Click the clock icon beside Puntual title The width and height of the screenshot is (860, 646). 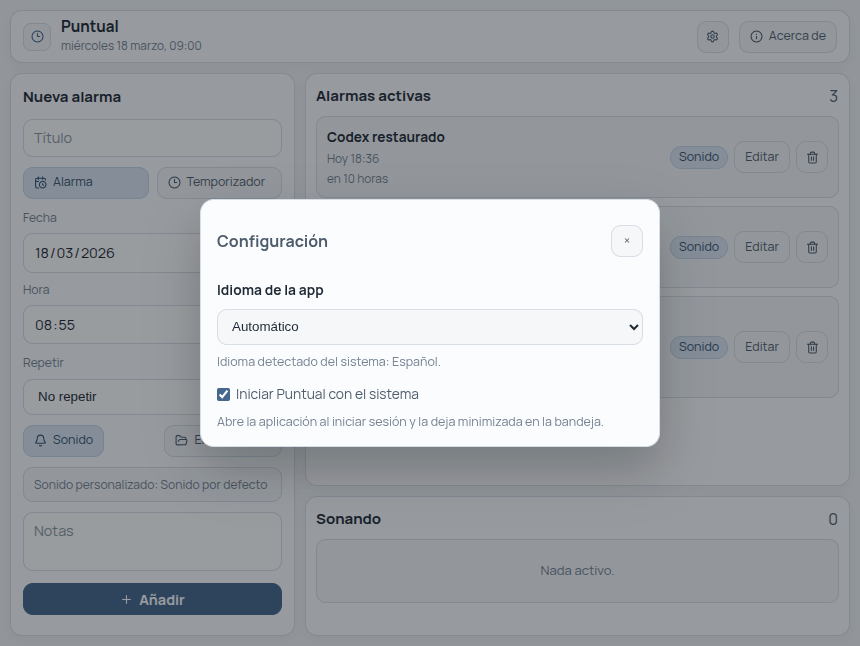coord(36,36)
